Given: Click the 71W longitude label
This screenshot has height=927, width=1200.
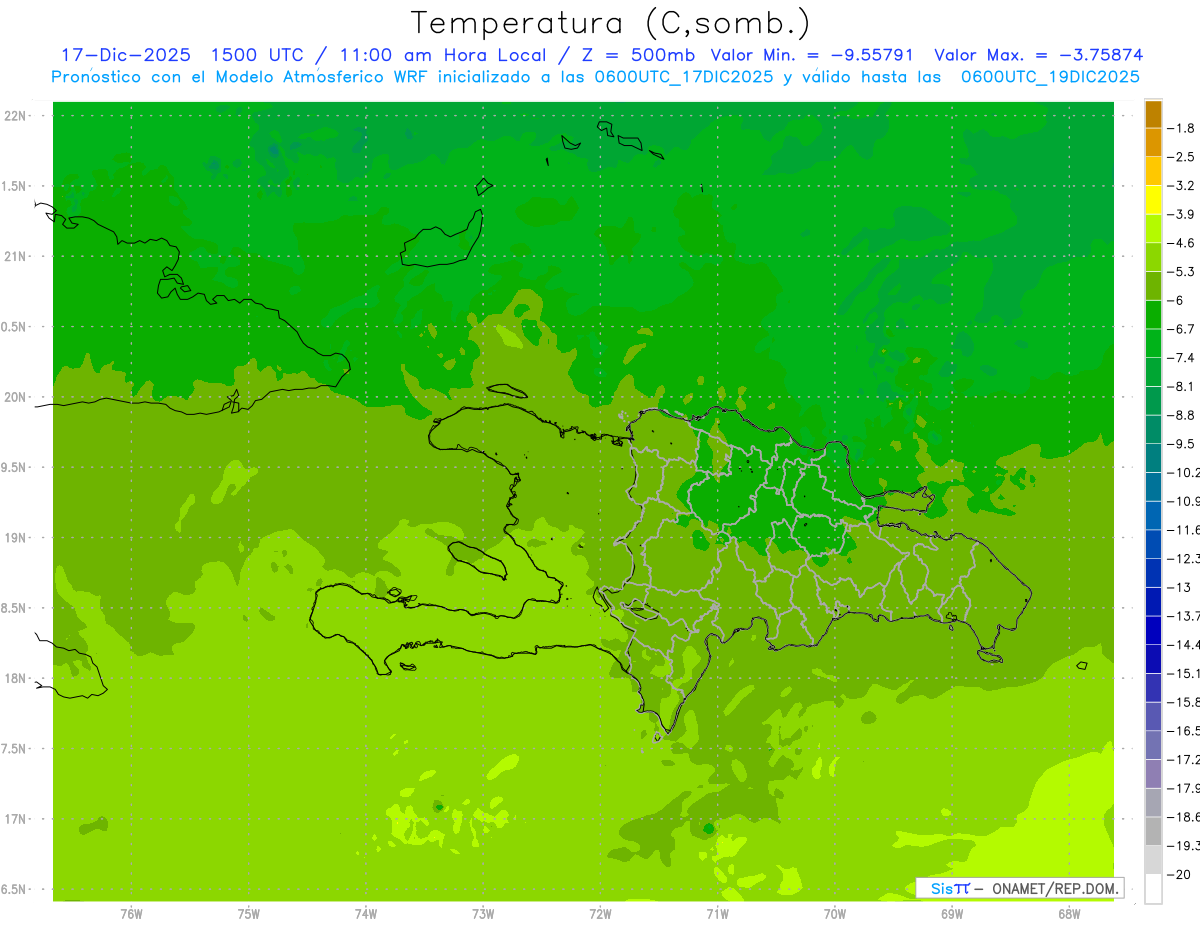Looking at the screenshot, I should pyautogui.click(x=717, y=914).
